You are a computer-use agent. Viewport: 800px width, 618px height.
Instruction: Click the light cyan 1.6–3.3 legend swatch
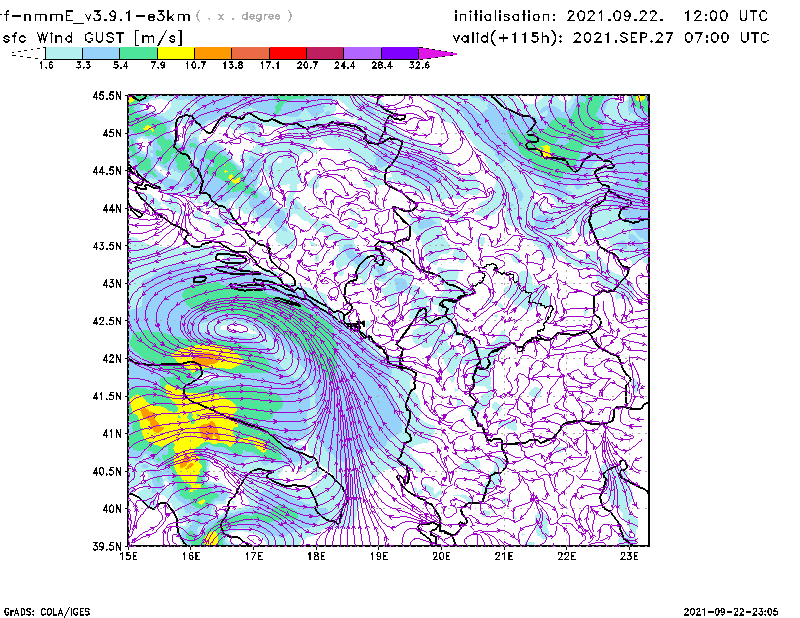click(64, 53)
